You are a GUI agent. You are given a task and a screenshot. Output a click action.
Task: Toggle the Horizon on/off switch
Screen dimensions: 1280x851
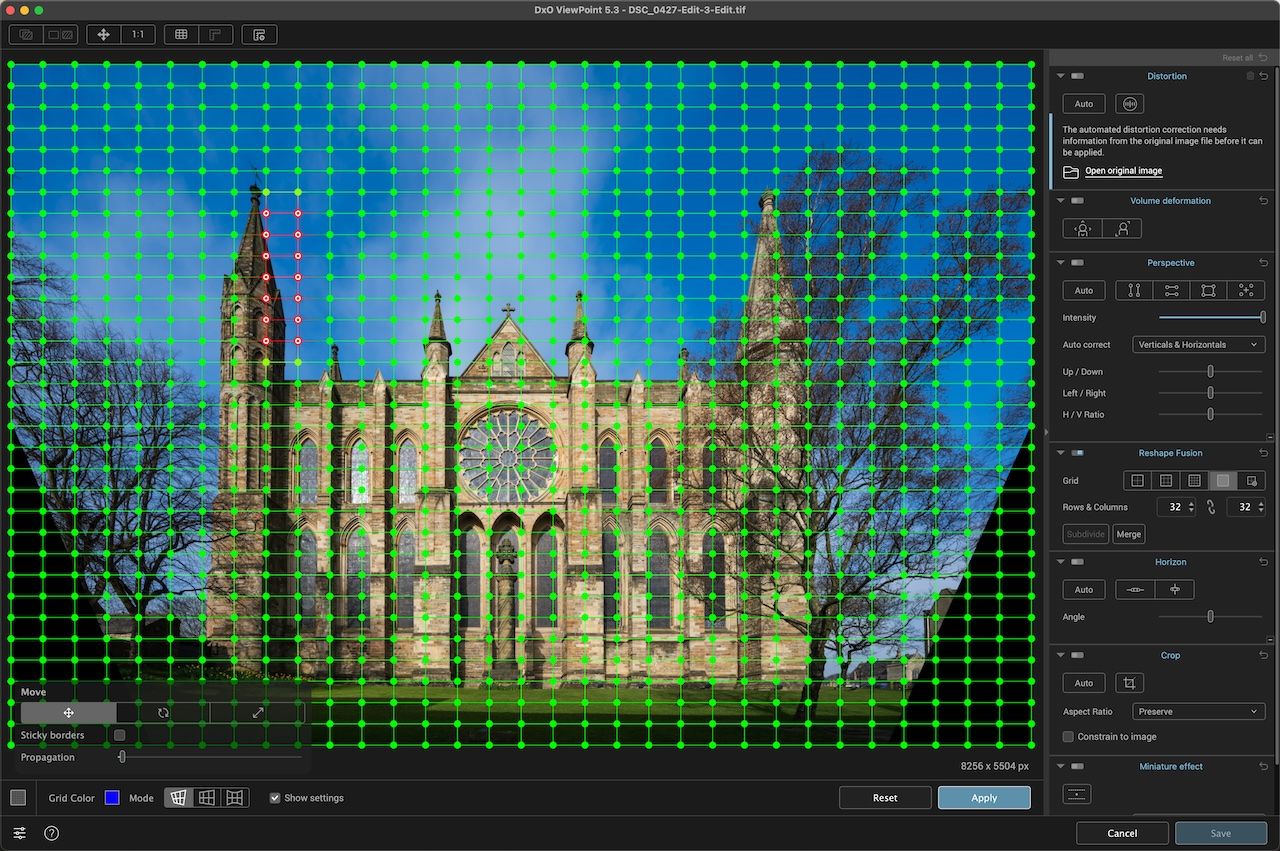point(1077,563)
